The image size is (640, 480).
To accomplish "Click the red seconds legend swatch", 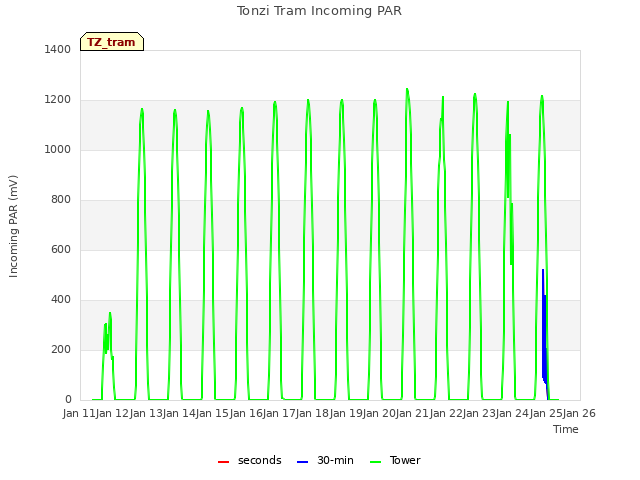I will pos(223,462).
